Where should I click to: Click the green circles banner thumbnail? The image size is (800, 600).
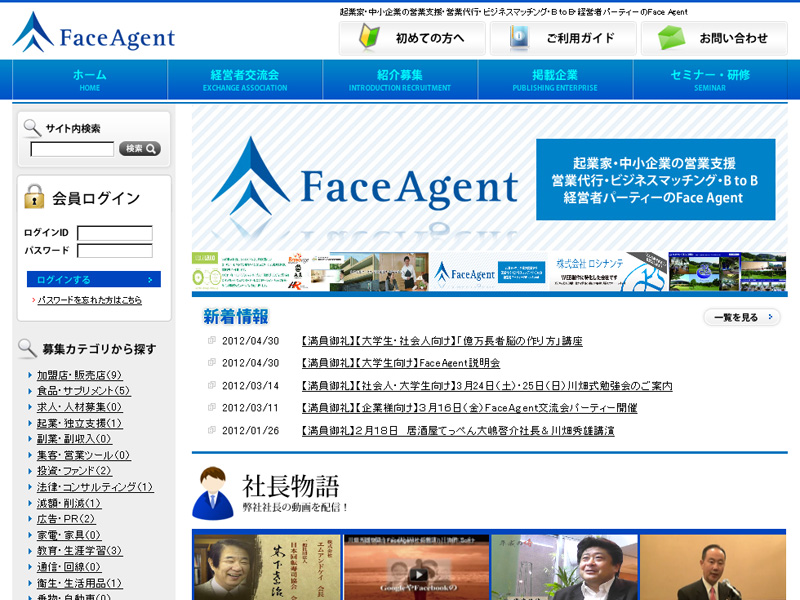pos(252,272)
